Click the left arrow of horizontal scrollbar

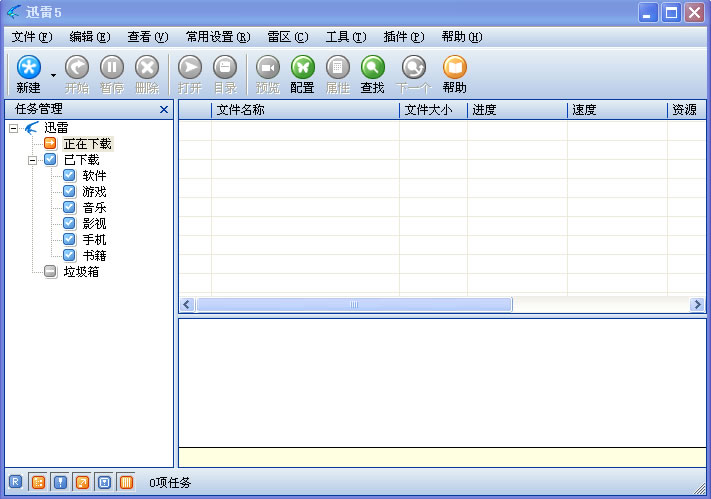tap(186, 305)
